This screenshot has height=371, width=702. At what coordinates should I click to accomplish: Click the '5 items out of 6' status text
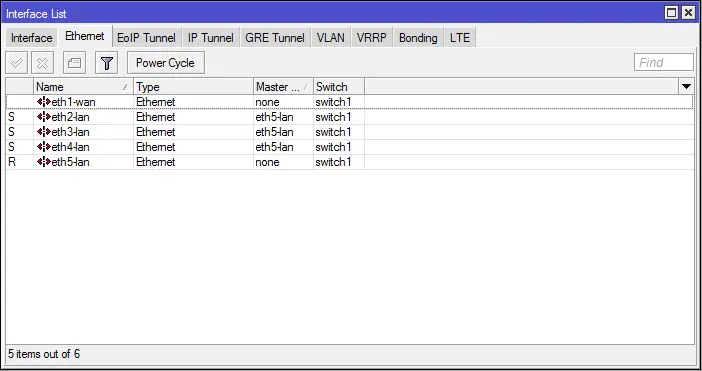click(x=44, y=354)
